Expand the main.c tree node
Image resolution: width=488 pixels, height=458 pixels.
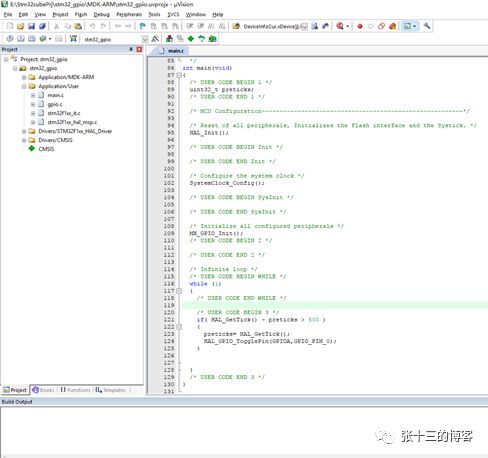pos(33,95)
